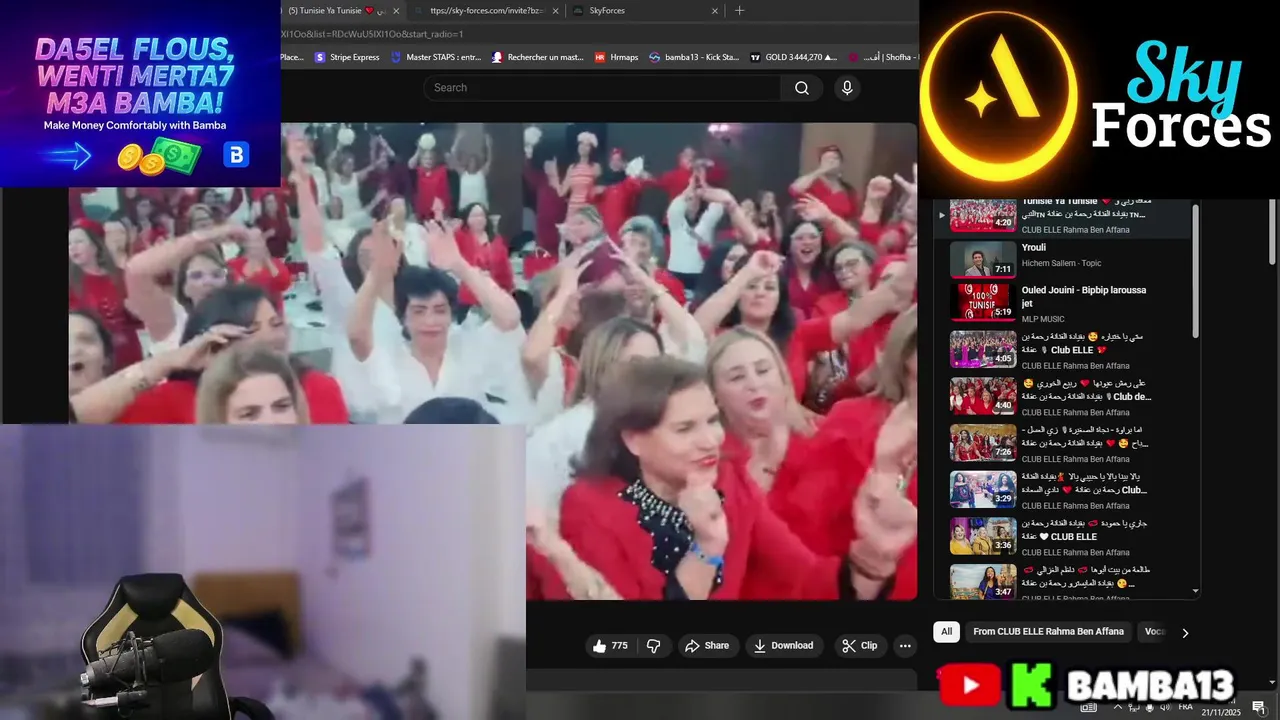1280x720 pixels.
Task: Activate voice search microphone icon
Action: coord(847,88)
